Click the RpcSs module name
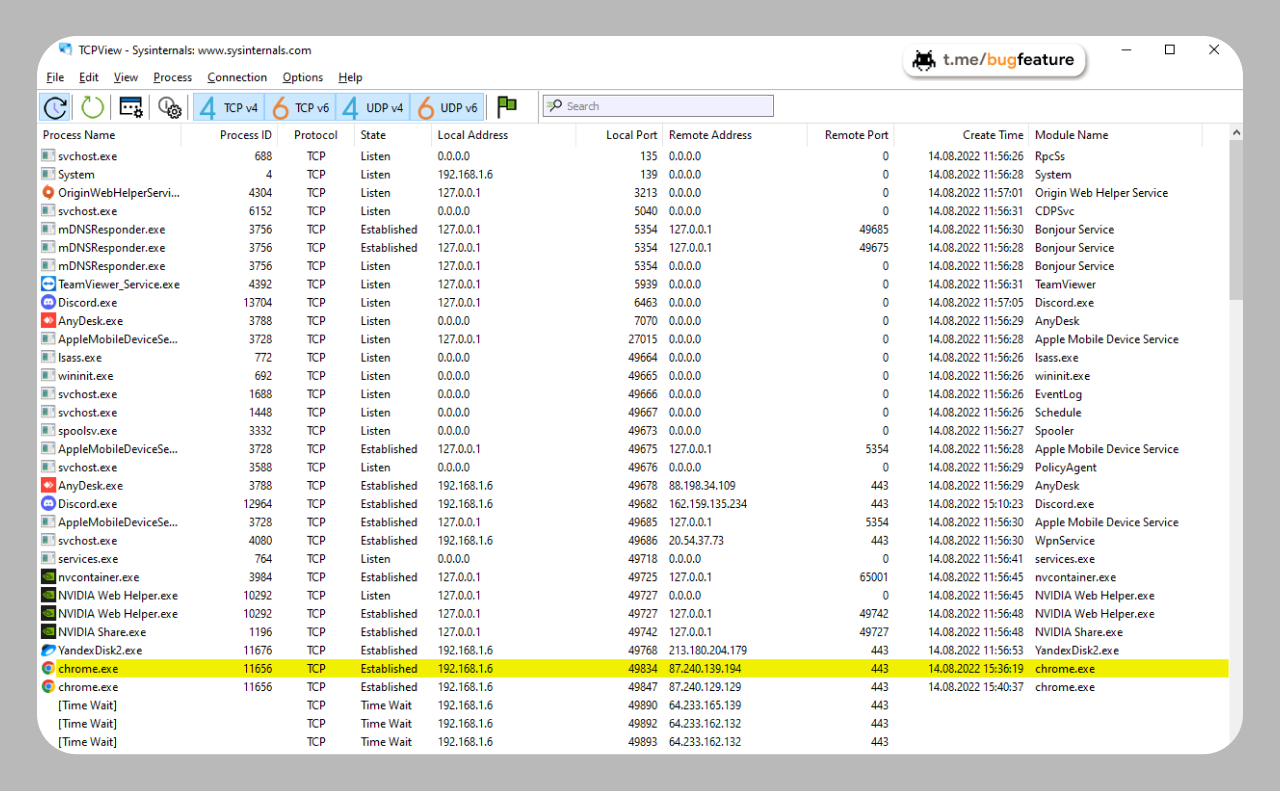The width and height of the screenshot is (1280, 791). (x=1050, y=156)
